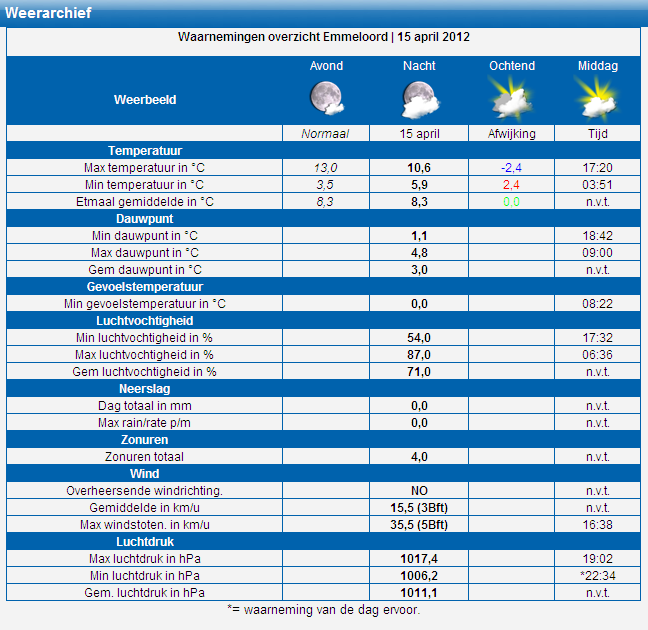The image size is (648, 630).
Task: Click the Weerbeeld row label
Action: tap(144, 100)
